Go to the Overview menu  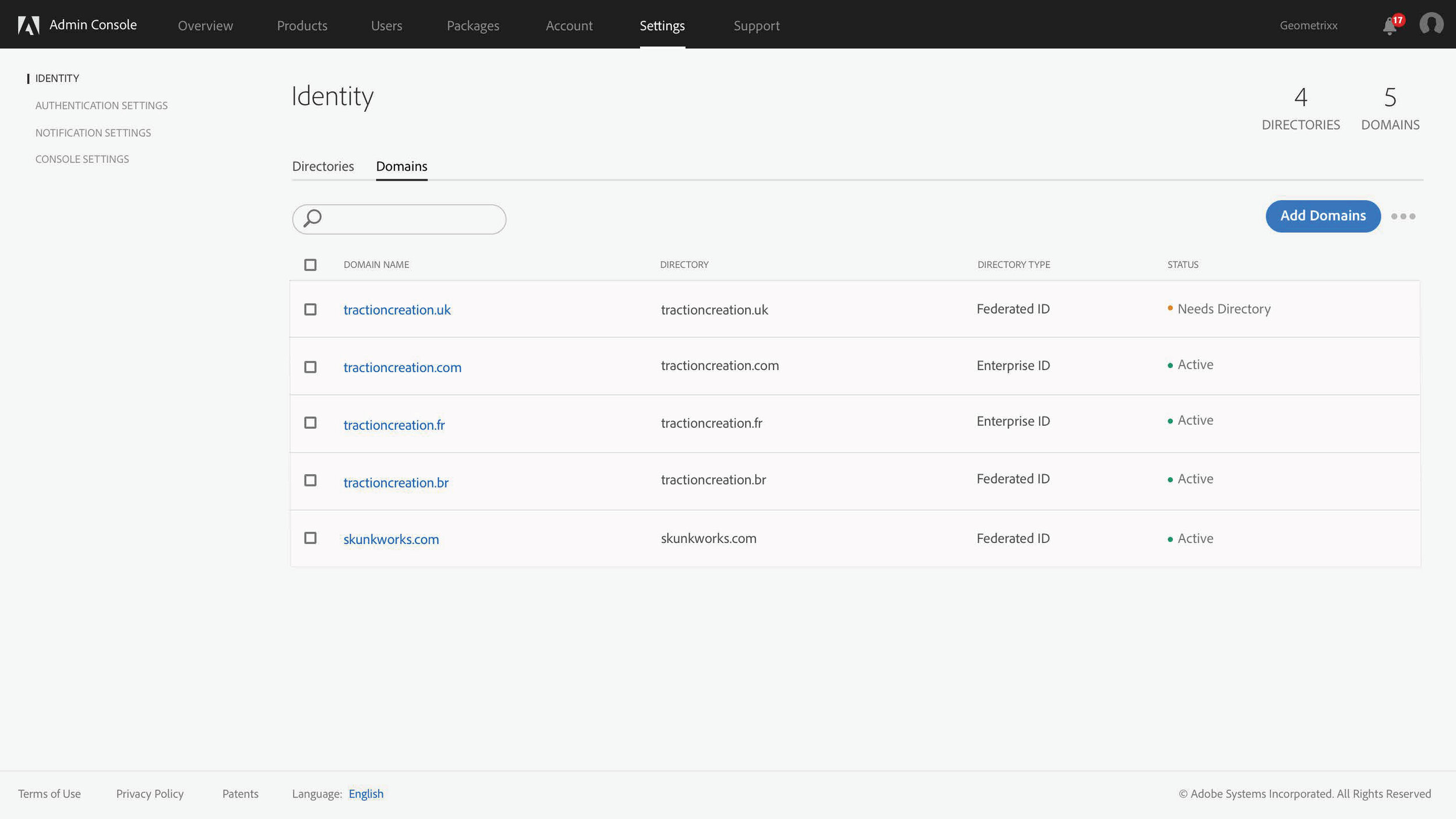click(205, 26)
